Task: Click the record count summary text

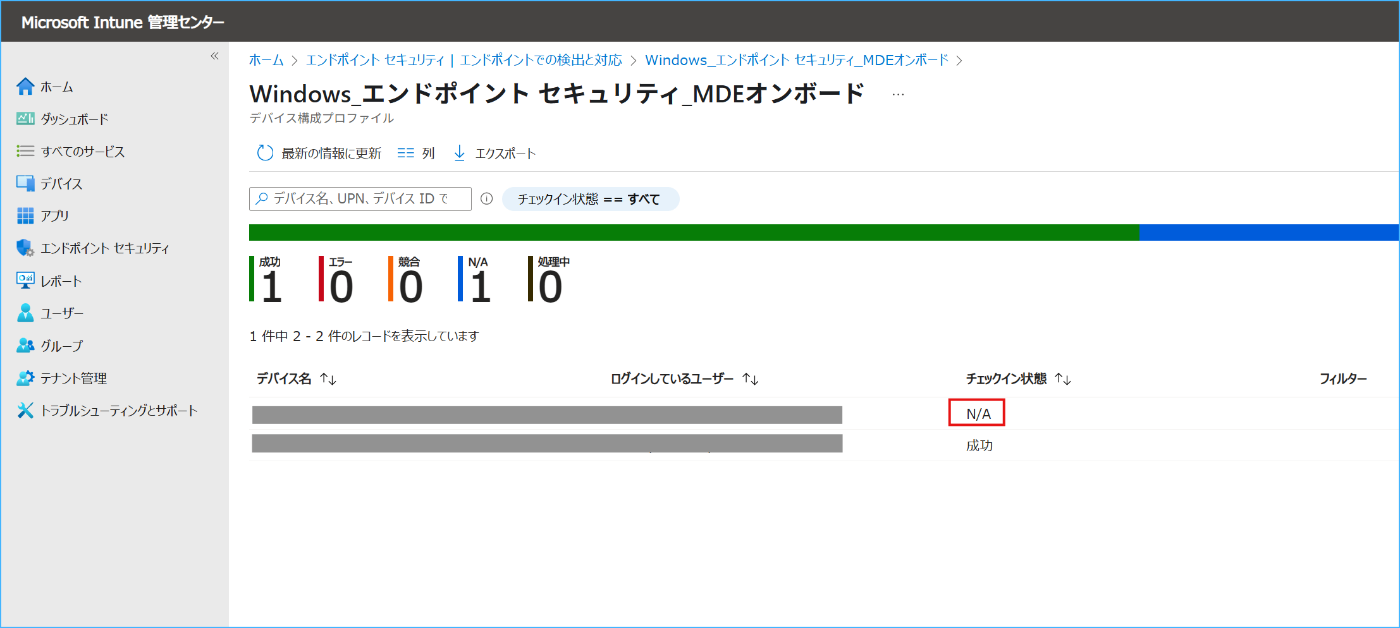Action: (364, 336)
